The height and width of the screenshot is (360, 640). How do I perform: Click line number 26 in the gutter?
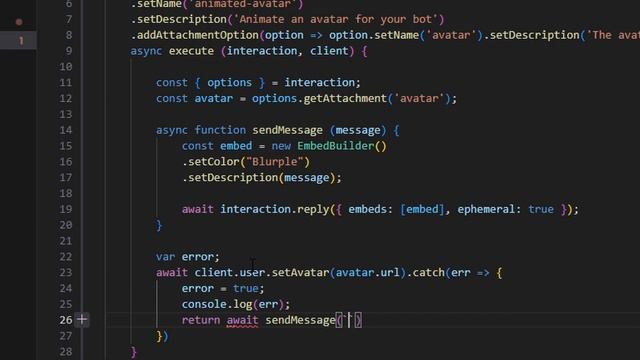coord(66,320)
